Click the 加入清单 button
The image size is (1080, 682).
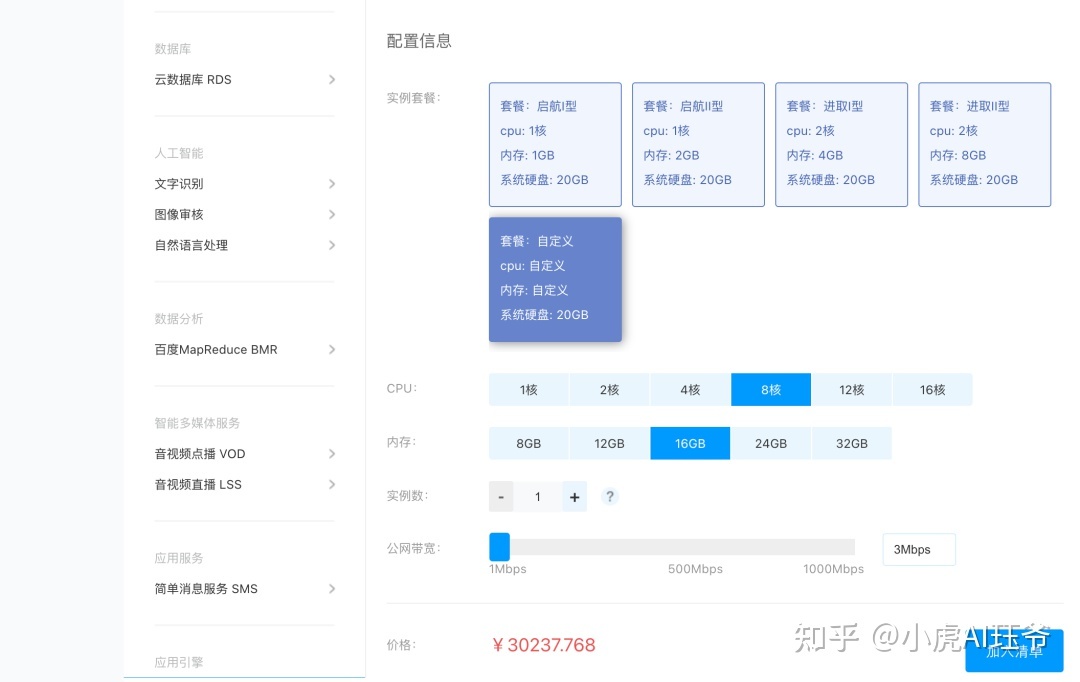(1014, 651)
